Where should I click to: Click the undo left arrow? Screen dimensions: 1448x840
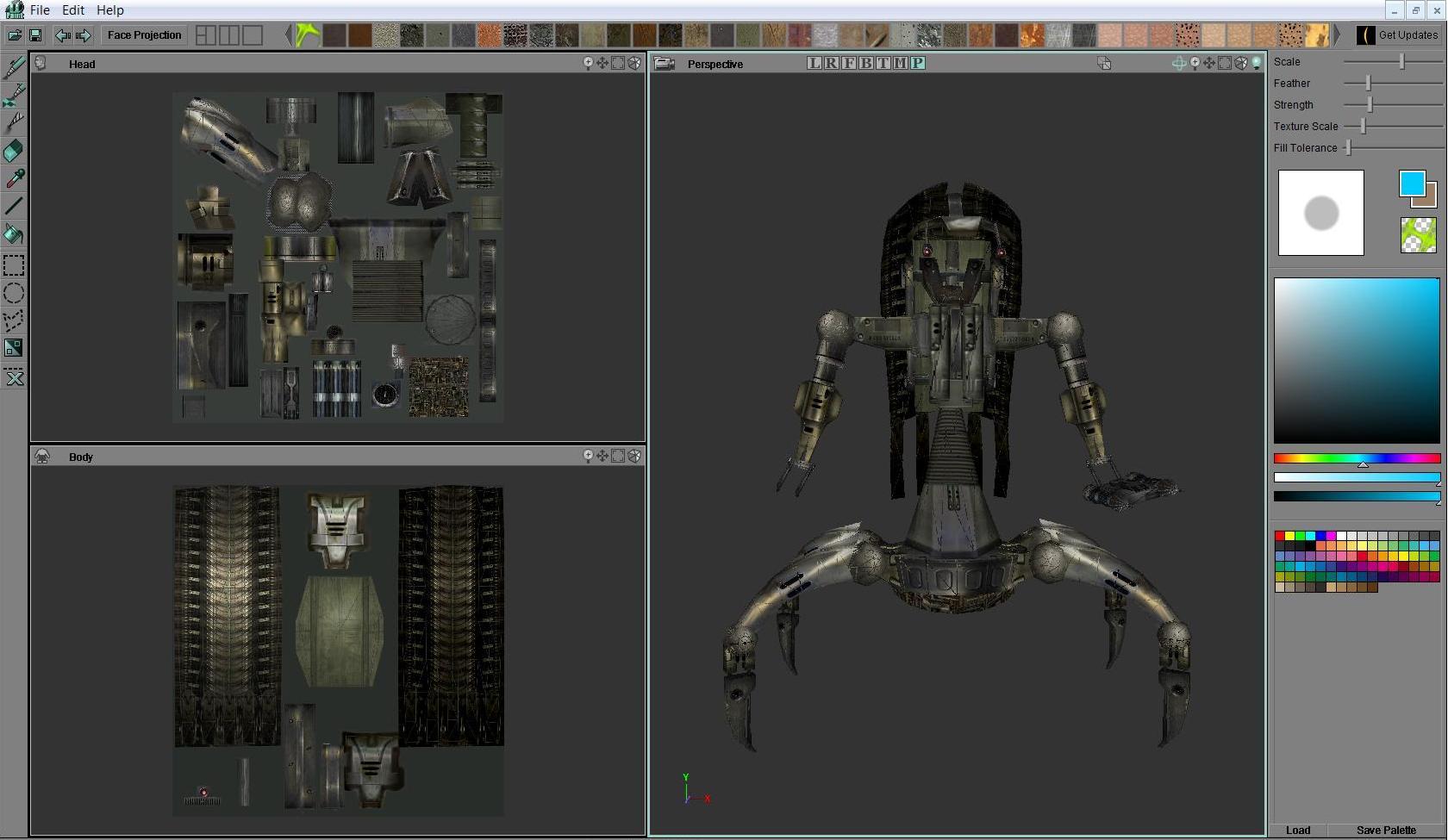(x=62, y=35)
